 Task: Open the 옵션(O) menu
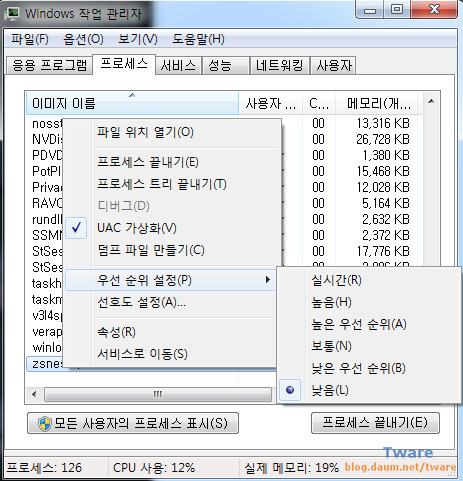coord(83,39)
